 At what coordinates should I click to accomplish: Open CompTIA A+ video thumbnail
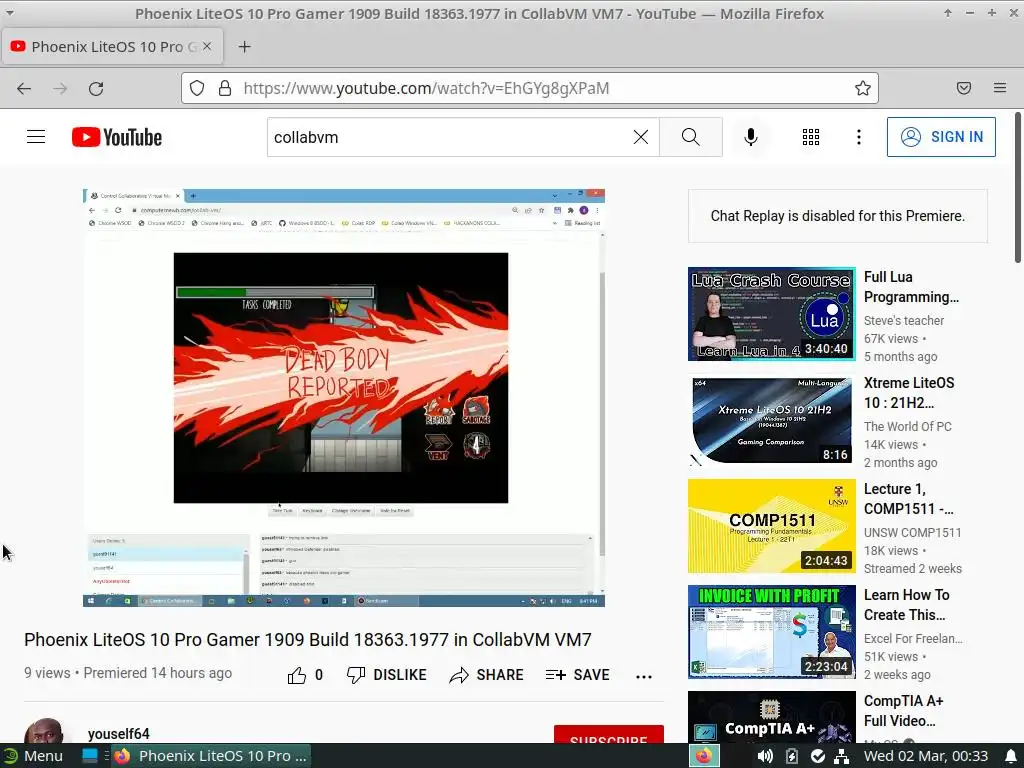[x=771, y=717]
